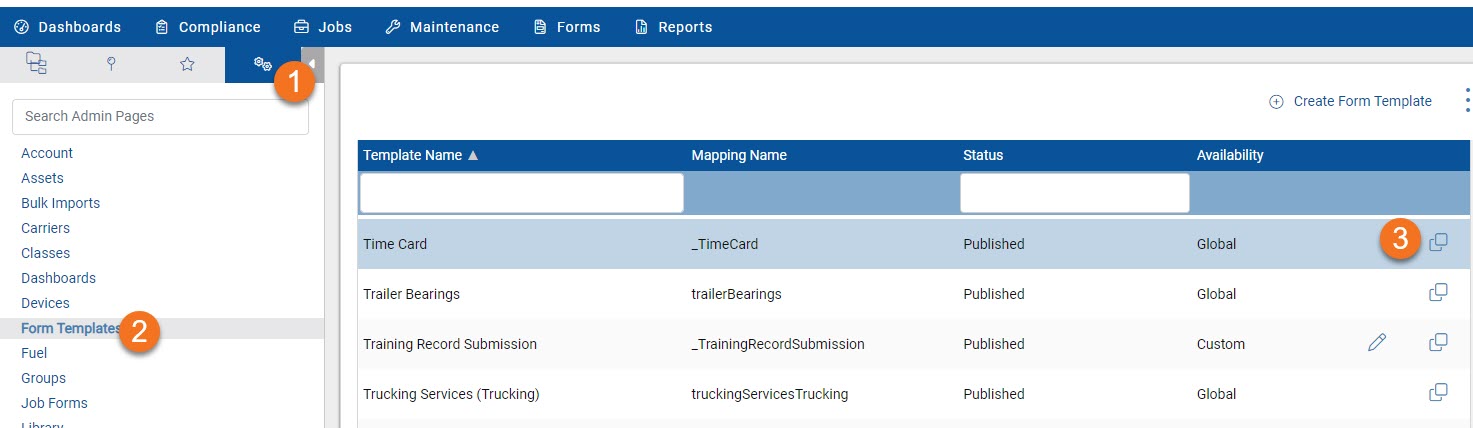Click Create Form Template button
The height and width of the screenshot is (428, 1473).
pyautogui.click(x=1350, y=101)
